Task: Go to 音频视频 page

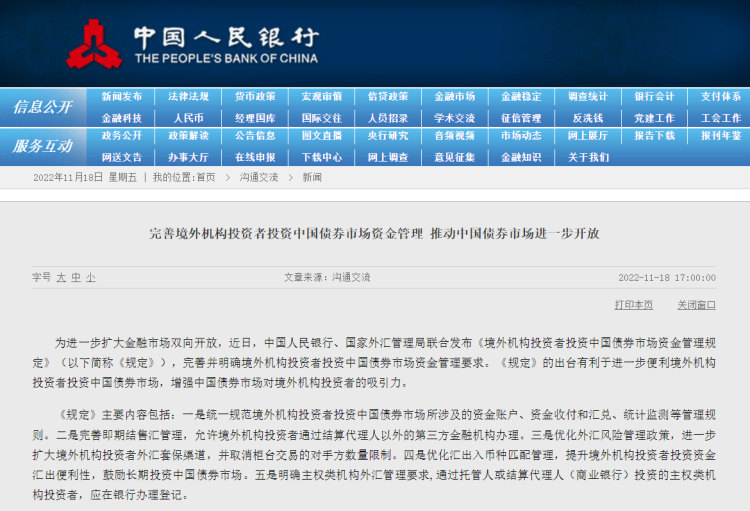Action: point(454,136)
